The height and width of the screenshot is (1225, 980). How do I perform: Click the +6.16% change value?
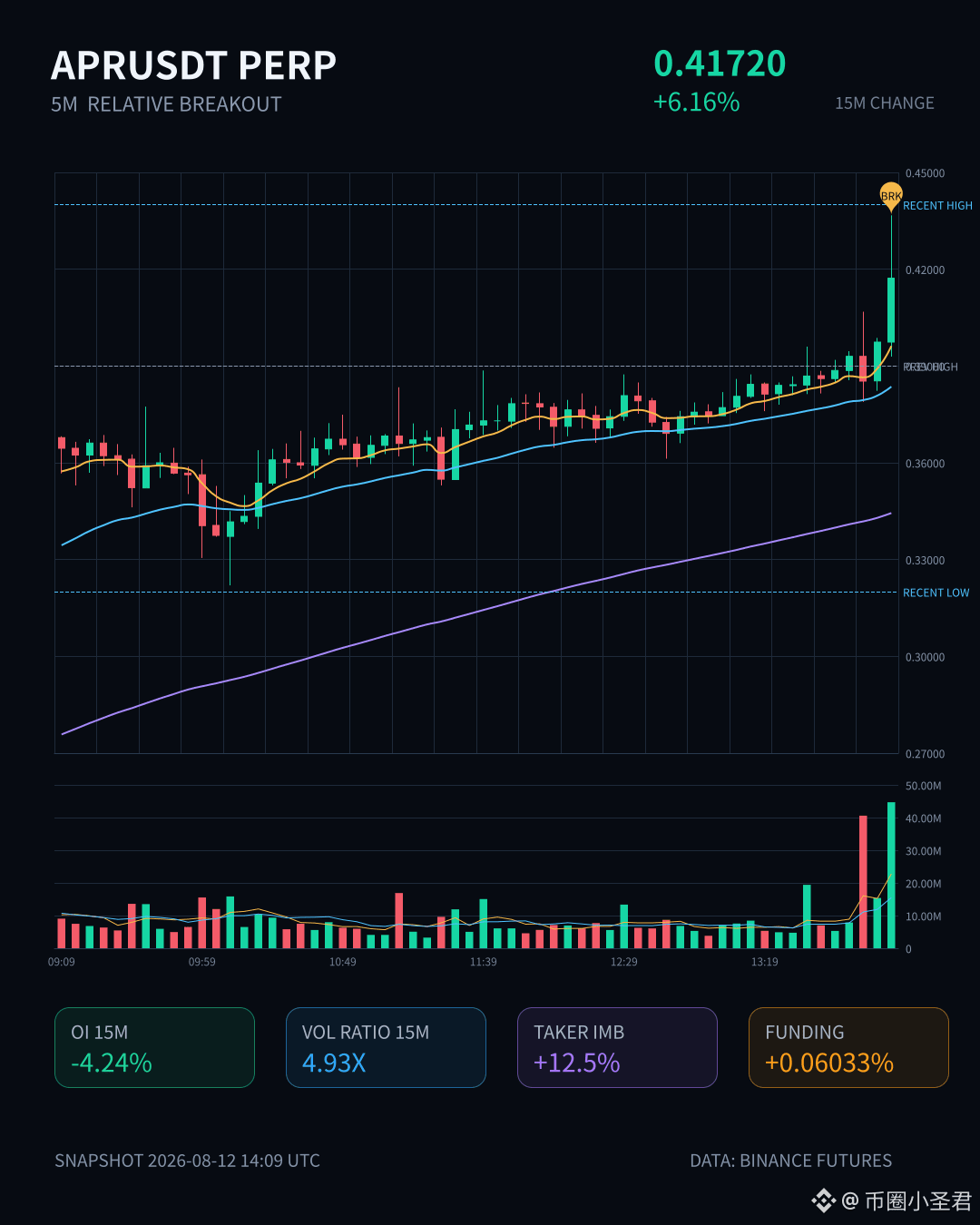pos(697,102)
